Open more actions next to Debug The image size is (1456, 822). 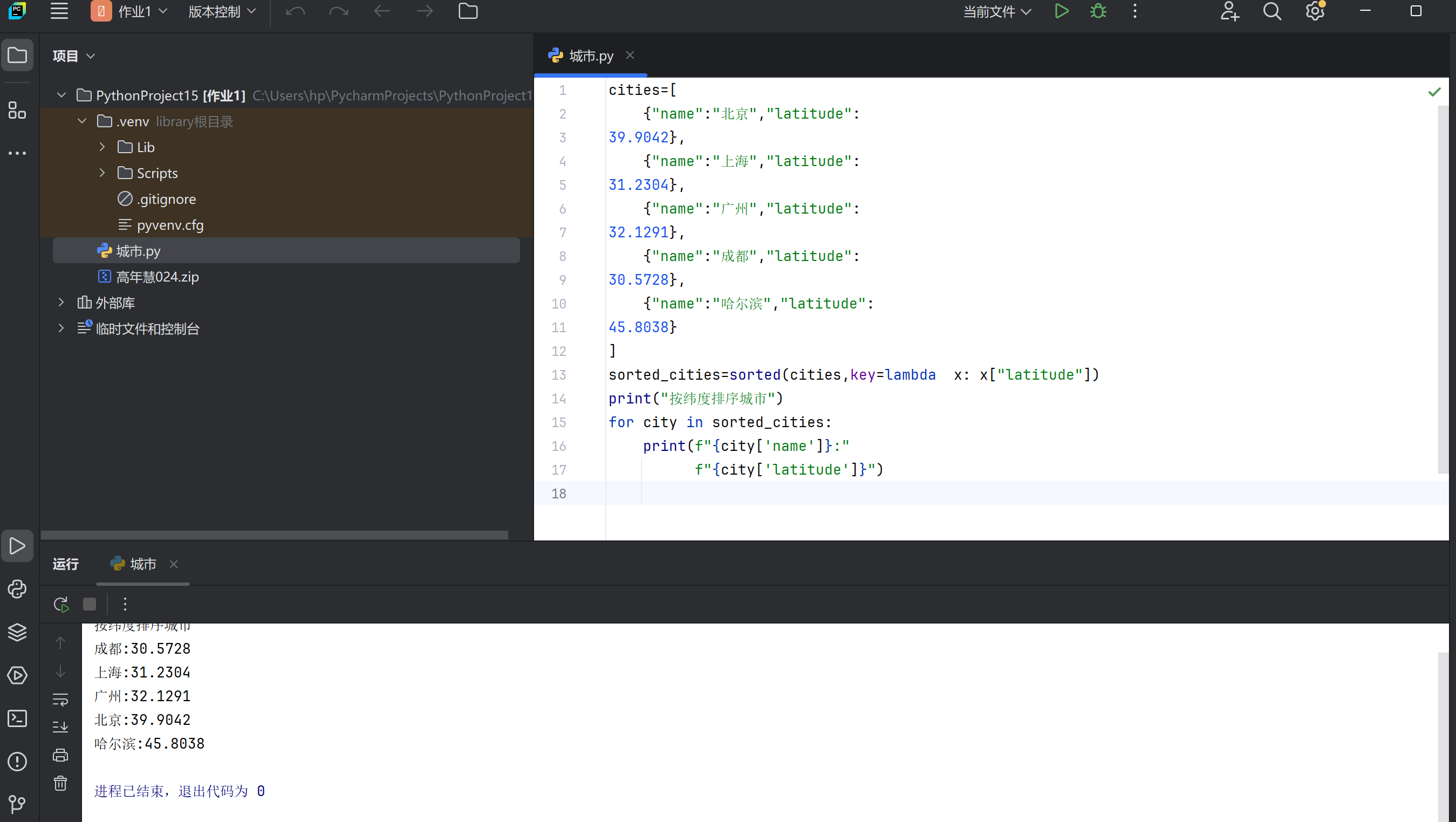tap(1135, 11)
